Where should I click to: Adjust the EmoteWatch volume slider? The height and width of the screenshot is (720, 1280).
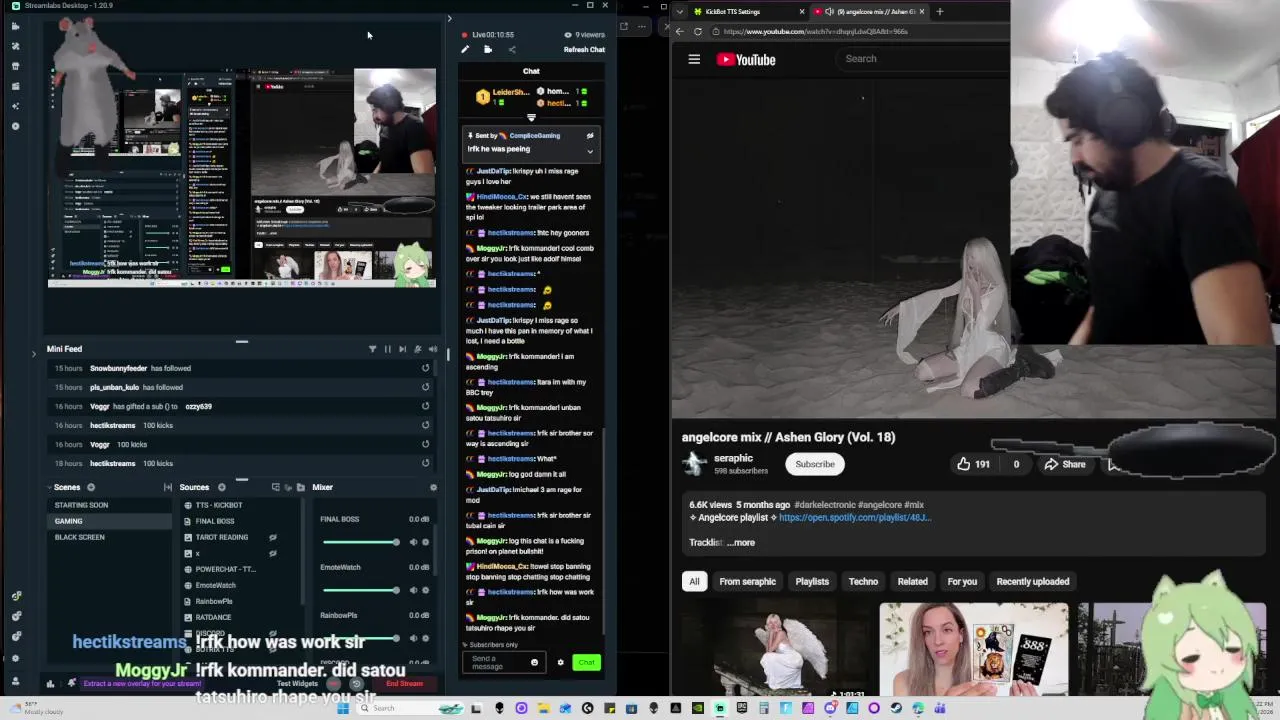[361, 590]
